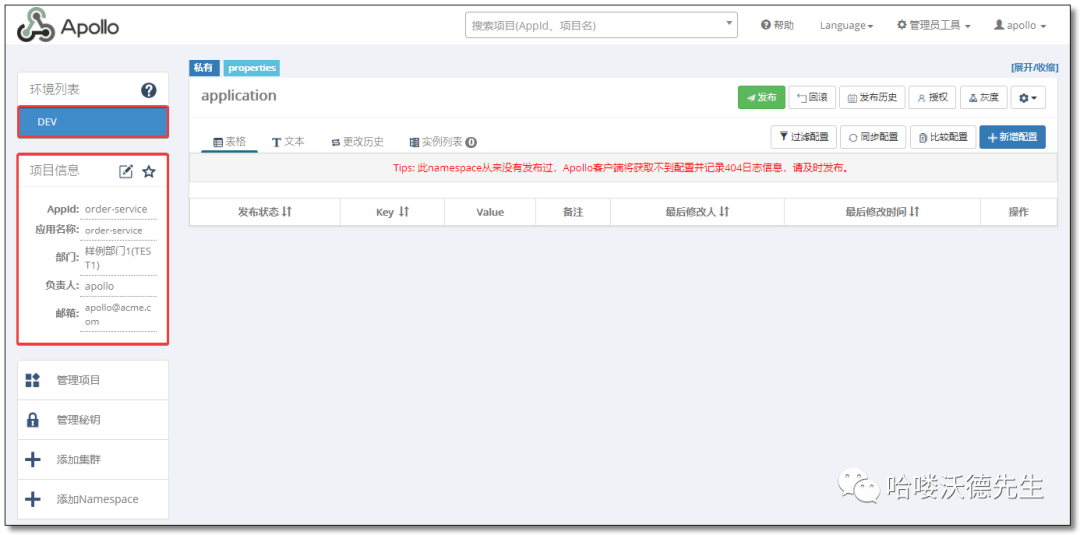Click the 同步配置 sync button

tap(873, 137)
